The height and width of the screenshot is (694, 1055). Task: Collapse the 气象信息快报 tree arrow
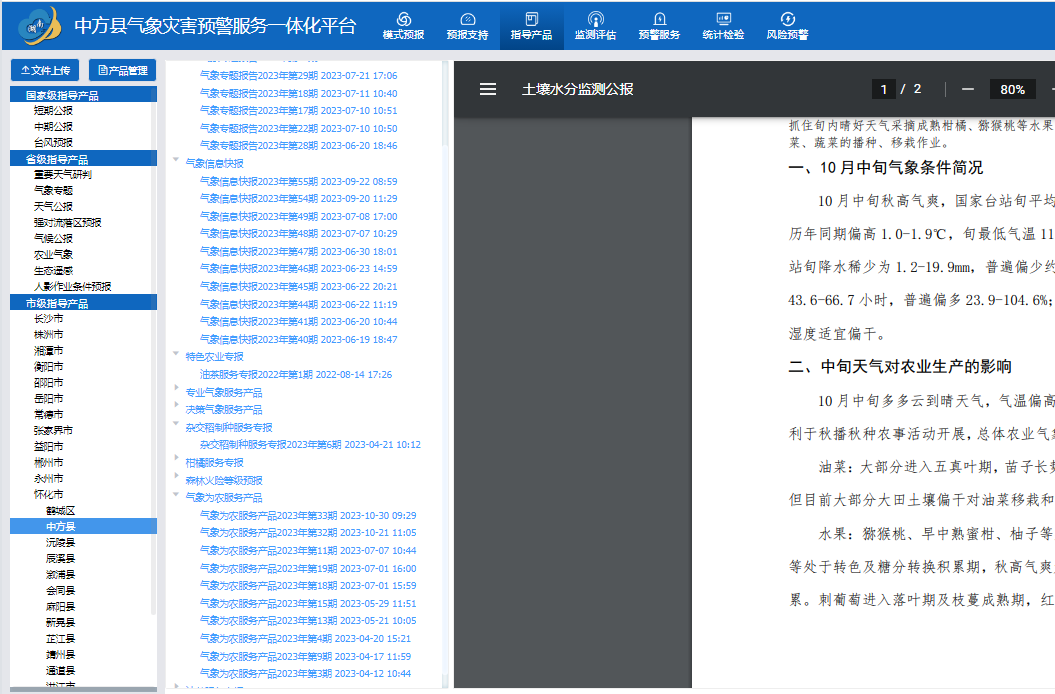click(176, 160)
